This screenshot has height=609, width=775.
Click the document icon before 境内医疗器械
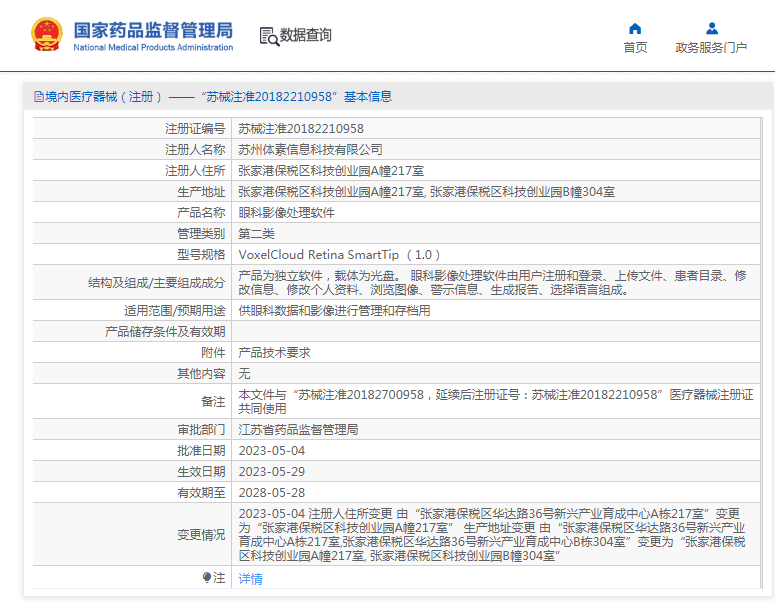point(39,96)
